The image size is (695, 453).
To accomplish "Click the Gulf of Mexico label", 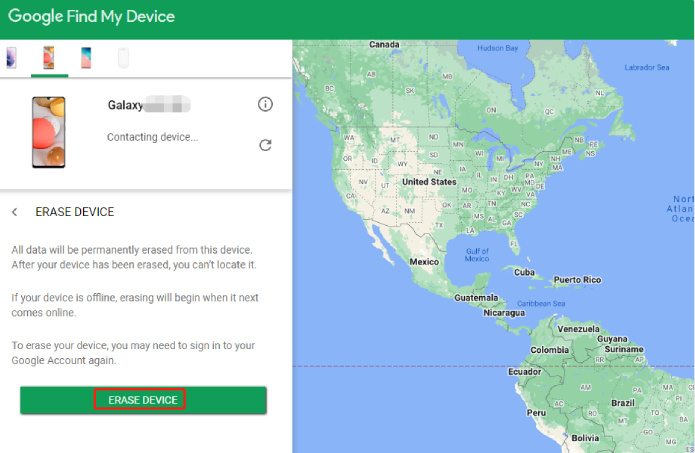I will [476, 254].
